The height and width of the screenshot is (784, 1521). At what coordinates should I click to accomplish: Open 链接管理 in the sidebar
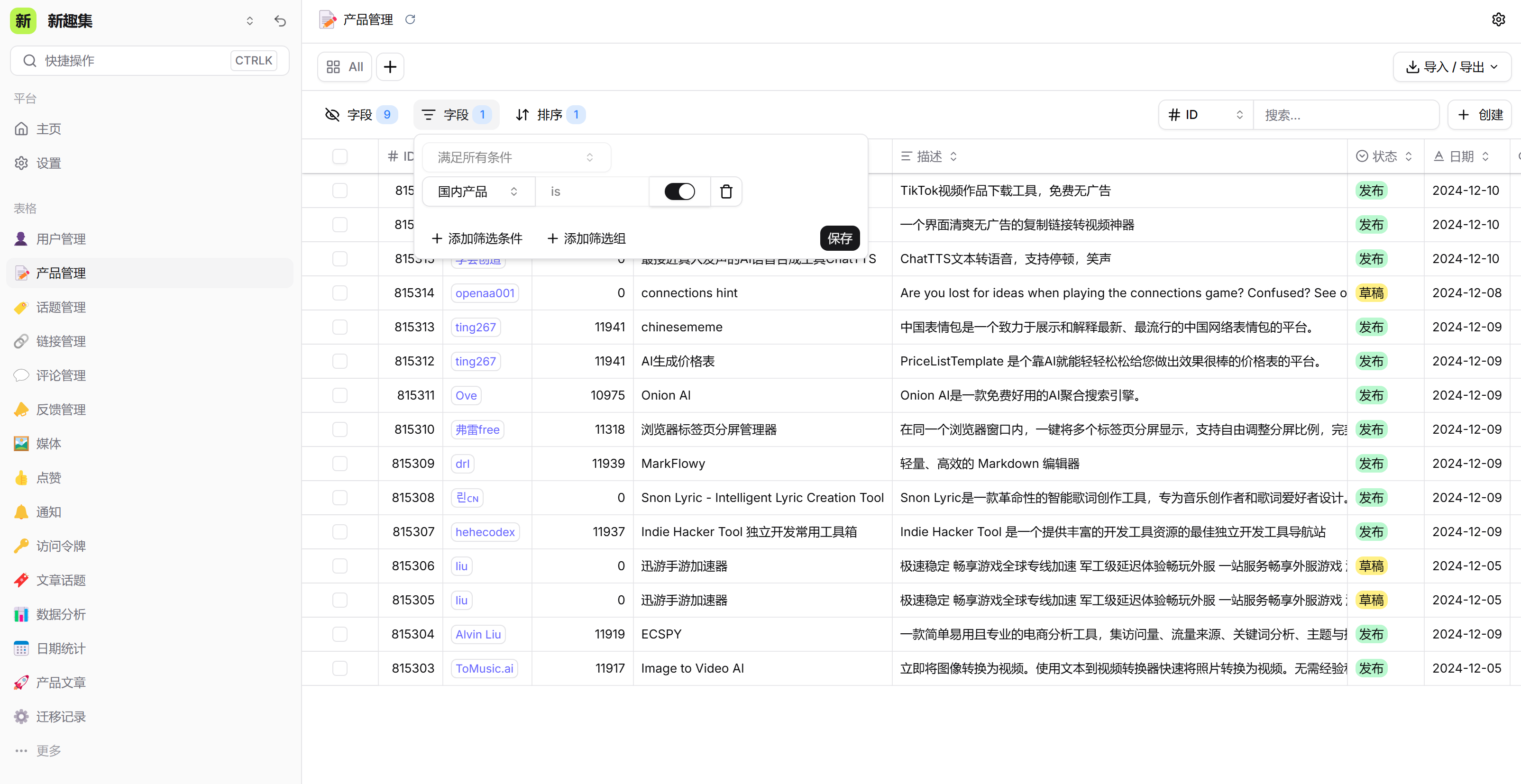pos(61,341)
